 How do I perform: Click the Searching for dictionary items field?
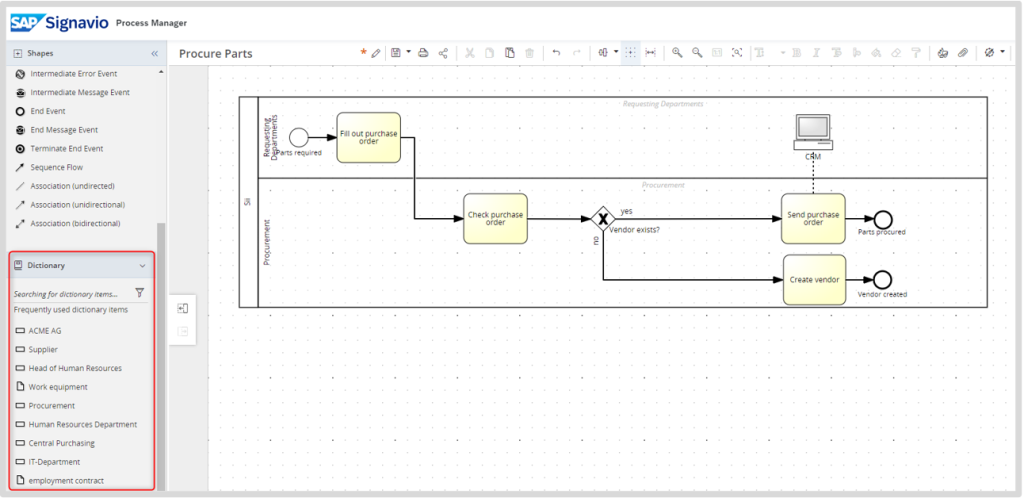coord(71,294)
